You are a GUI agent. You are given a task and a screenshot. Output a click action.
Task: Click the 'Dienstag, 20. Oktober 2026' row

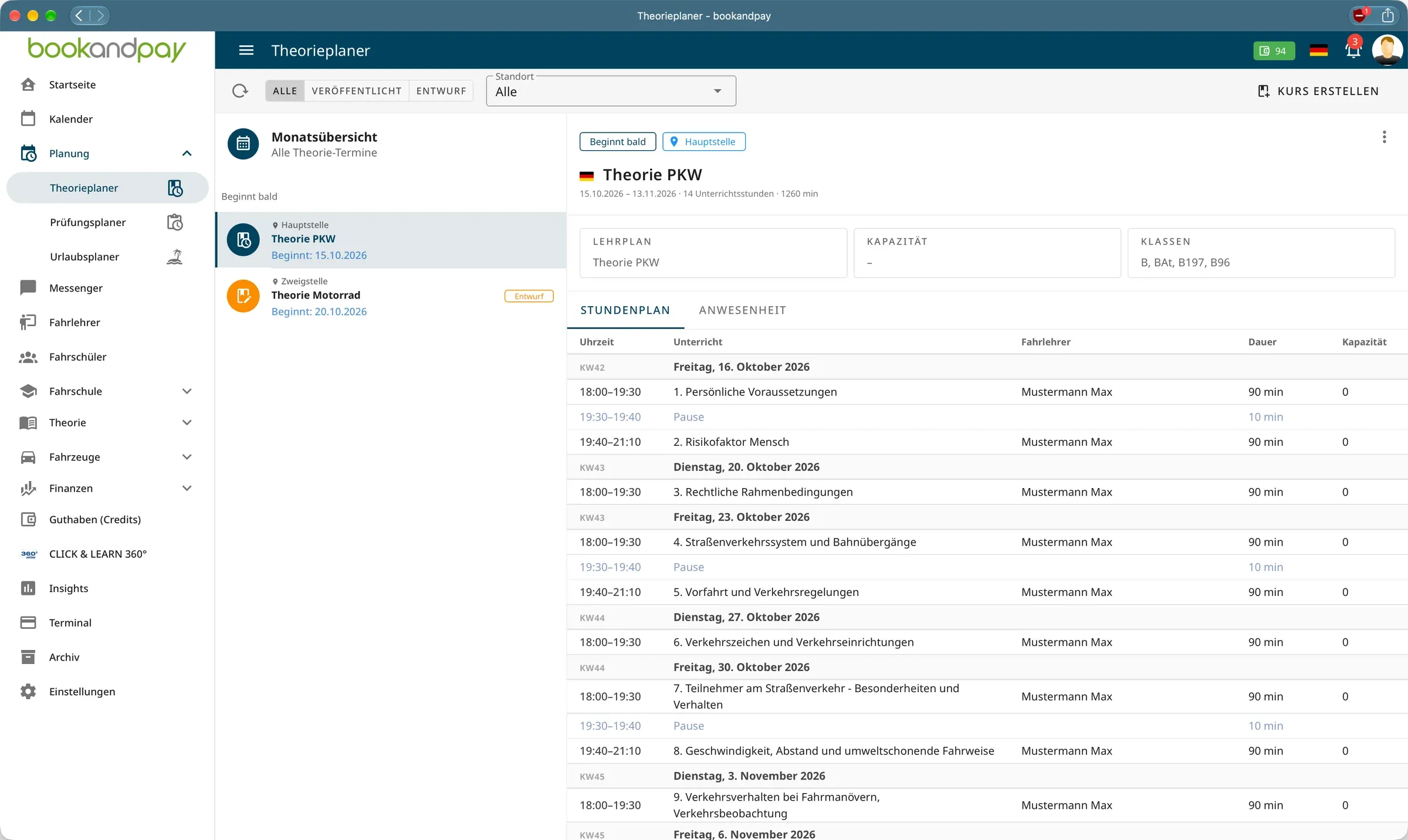tap(987, 468)
